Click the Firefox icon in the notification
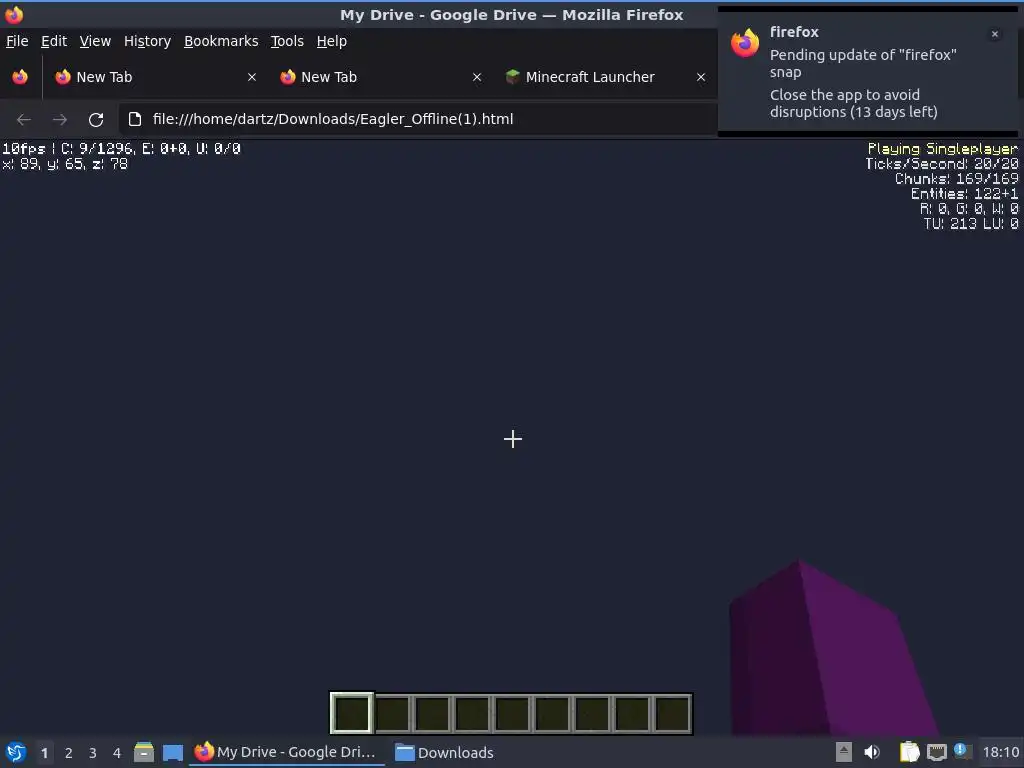The height and width of the screenshot is (768, 1024). [x=745, y=43]
